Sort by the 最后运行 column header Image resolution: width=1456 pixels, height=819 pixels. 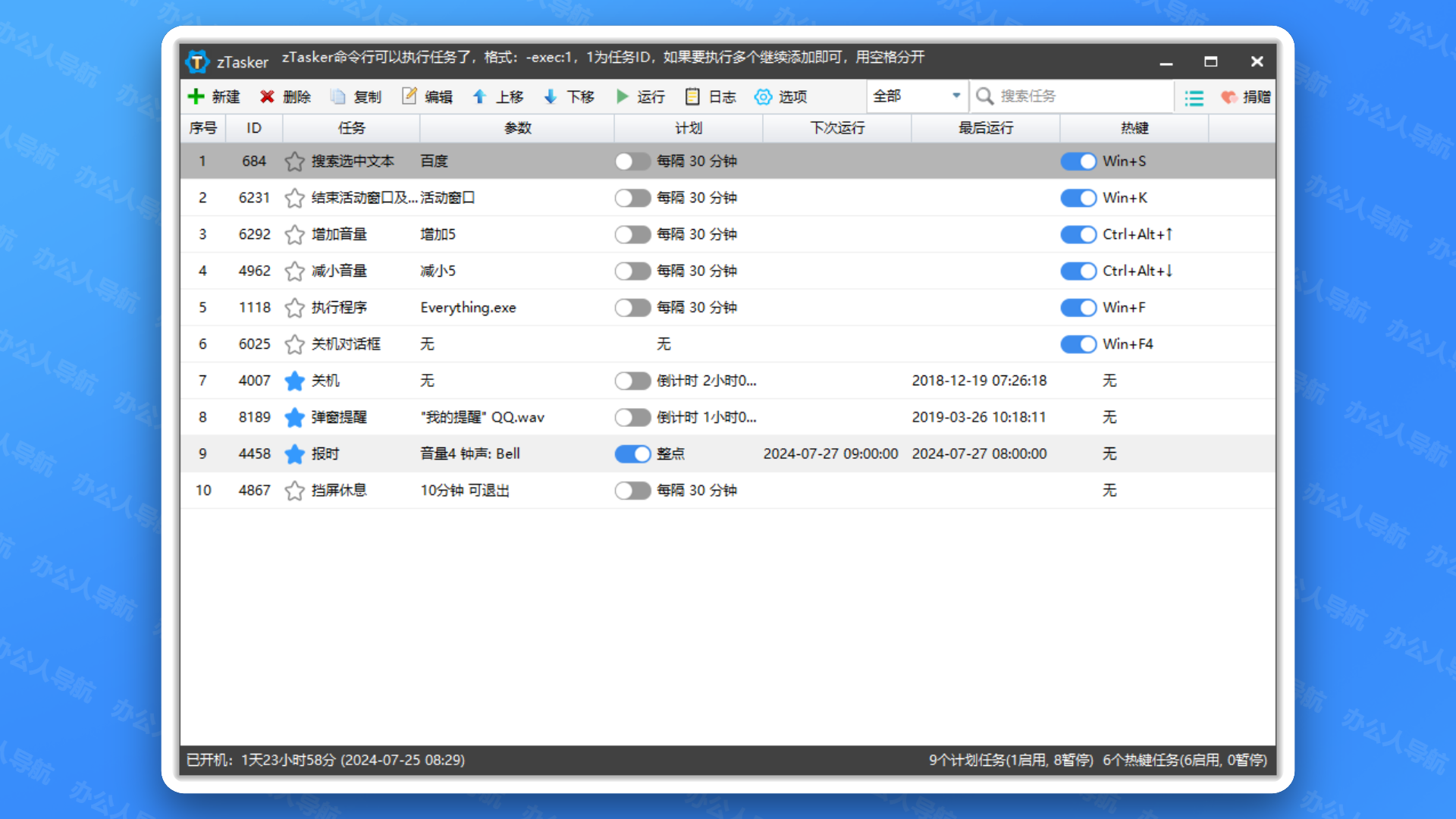tap(986, 128)
